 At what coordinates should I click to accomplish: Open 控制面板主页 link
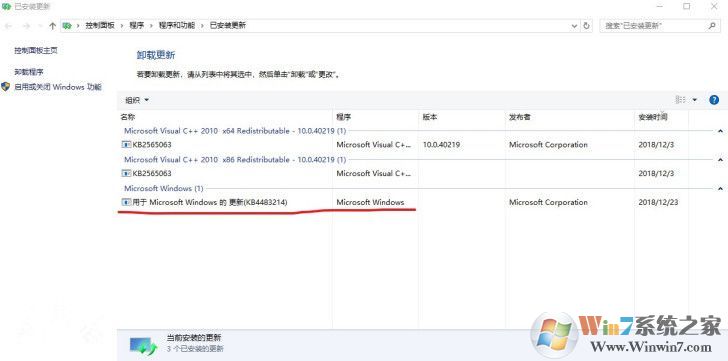(x=36, y=51)
